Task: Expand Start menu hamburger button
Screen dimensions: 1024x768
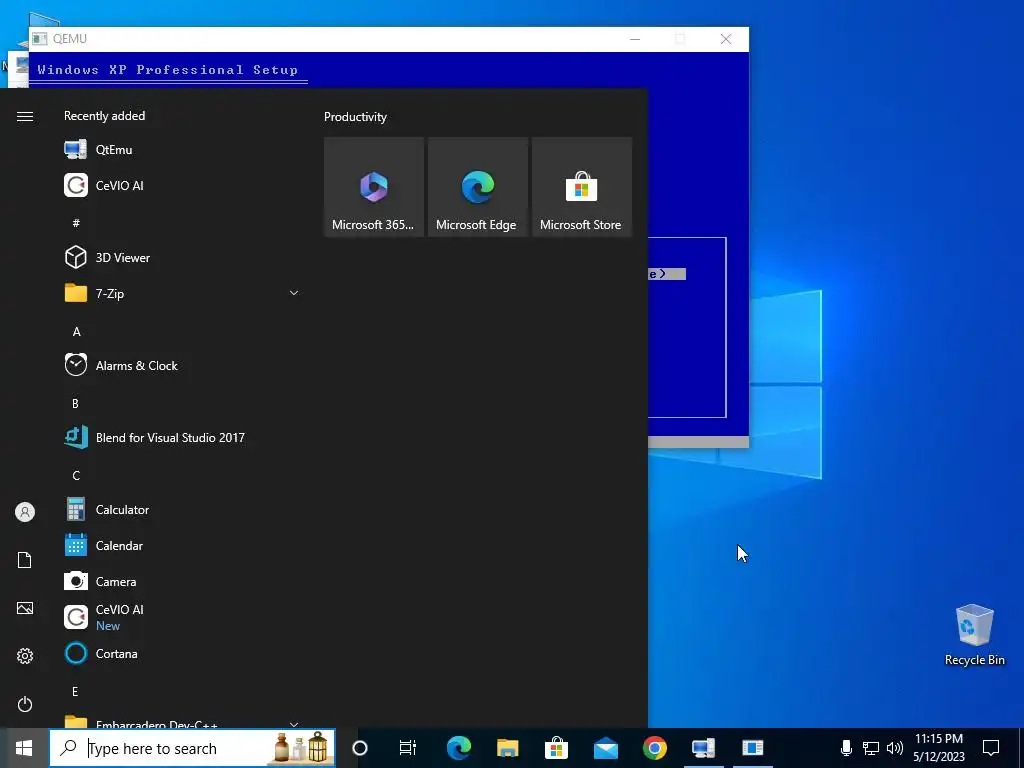Action: point(25,116)
